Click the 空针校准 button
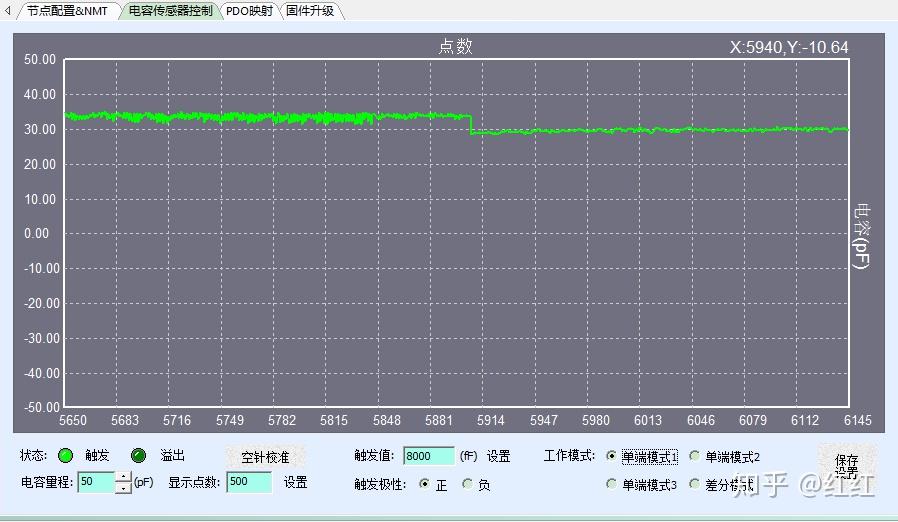This screenshot has width=898, height=522. click(265, 457)
